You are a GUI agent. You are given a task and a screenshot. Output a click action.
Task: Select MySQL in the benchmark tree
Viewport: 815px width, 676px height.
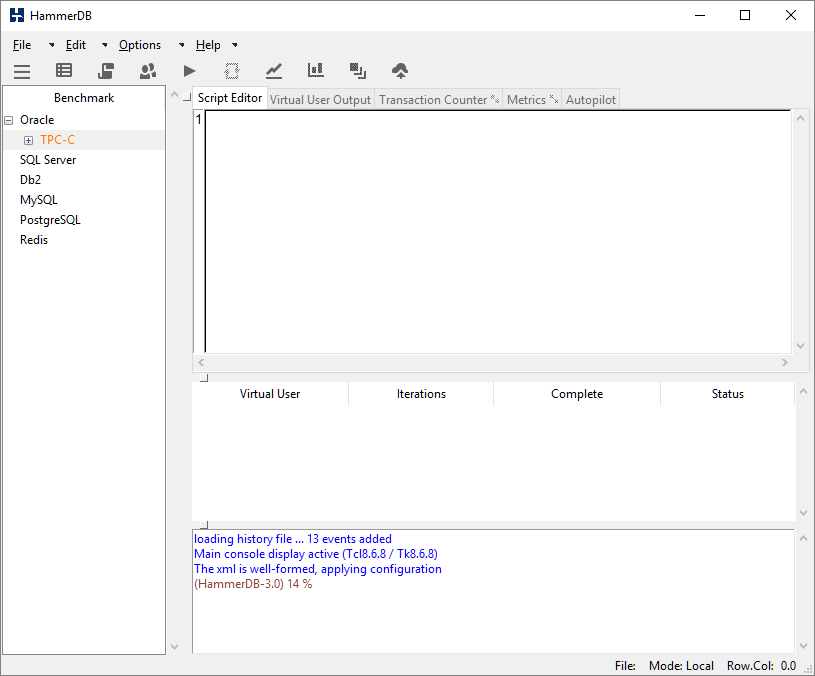(x=38, y=200)
